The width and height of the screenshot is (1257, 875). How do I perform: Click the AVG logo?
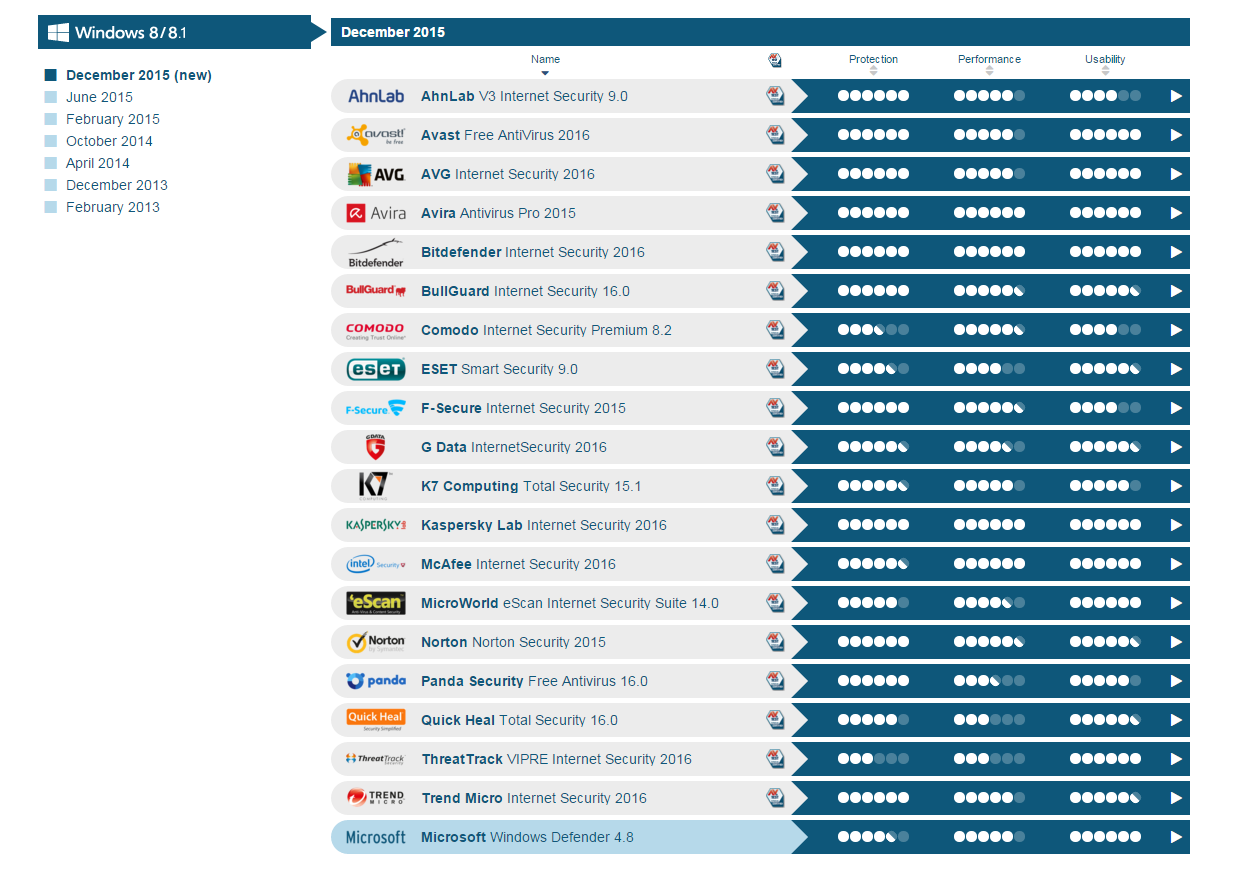[x=375, y=174]
